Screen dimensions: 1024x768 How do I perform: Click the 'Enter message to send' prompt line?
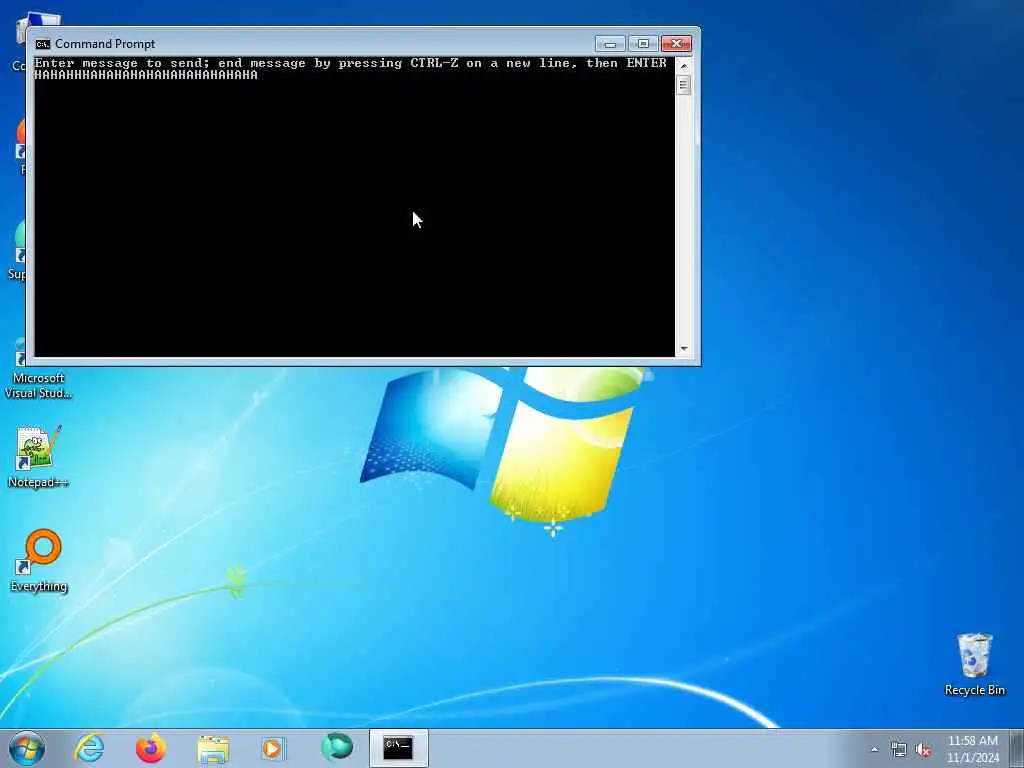[x=351, y=63]
